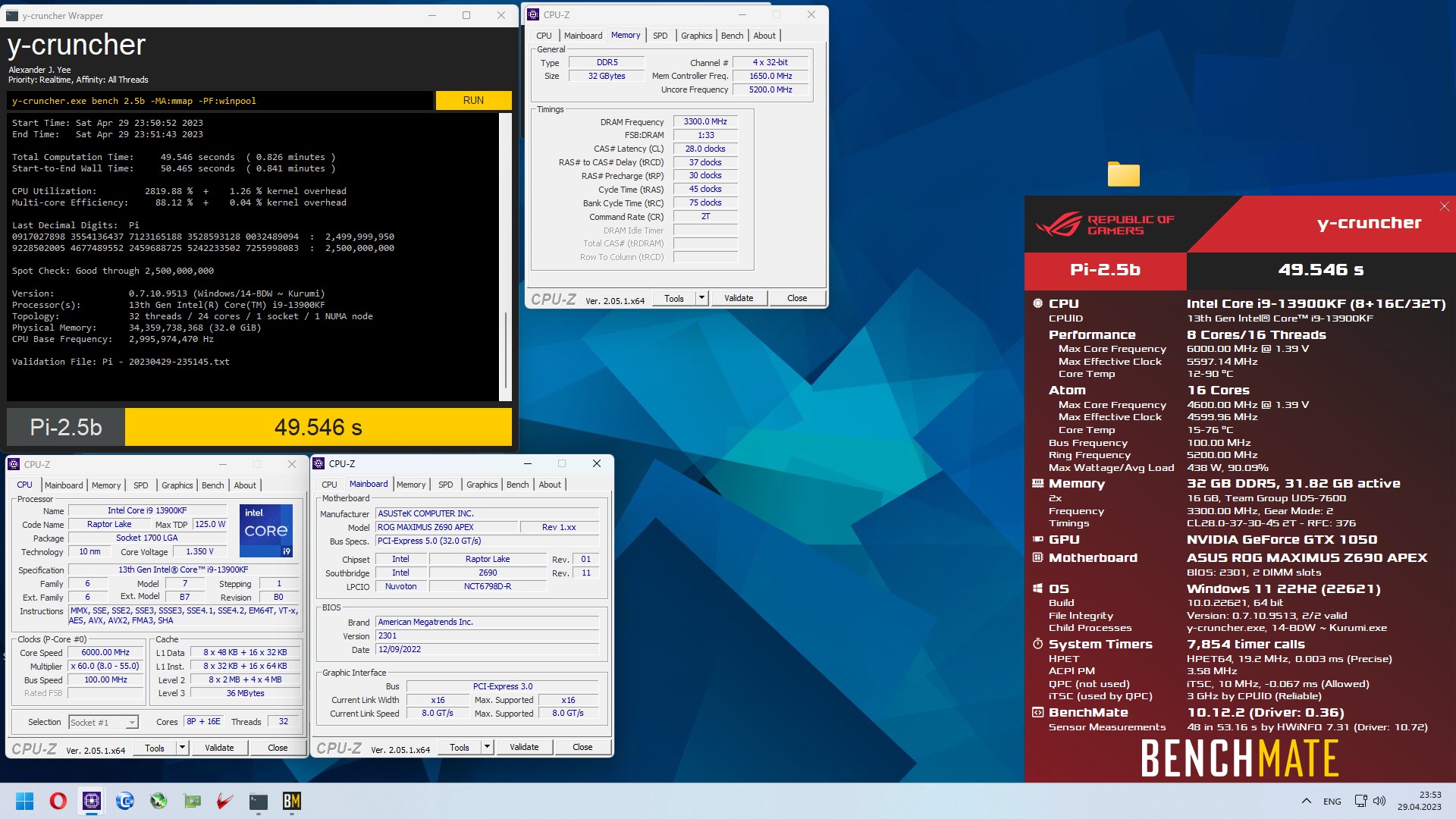Click the Intel Core i9 logo in CPU-Z
Image resolution: width=1456 pixels, height=819 pixels.
point(266,531)
